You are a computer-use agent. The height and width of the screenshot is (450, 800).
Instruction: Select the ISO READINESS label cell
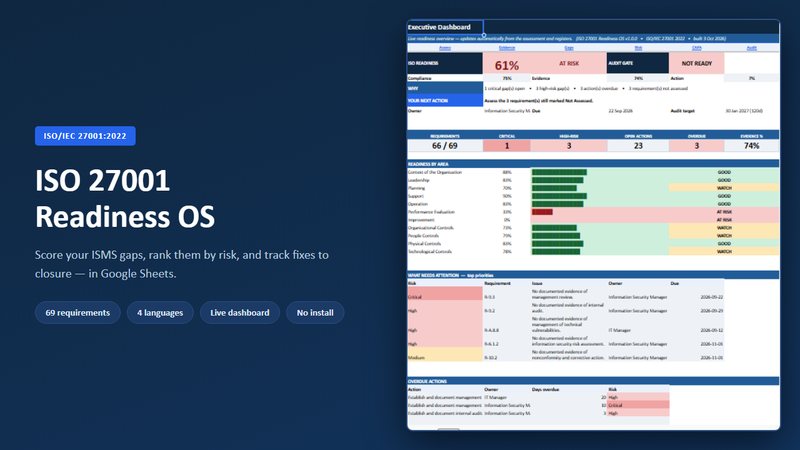click(x=445, y=63)
